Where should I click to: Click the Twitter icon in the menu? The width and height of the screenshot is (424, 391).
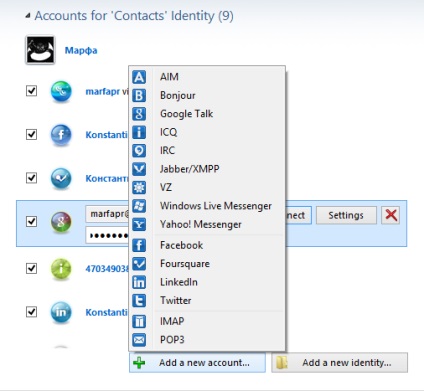coord(139,300)
